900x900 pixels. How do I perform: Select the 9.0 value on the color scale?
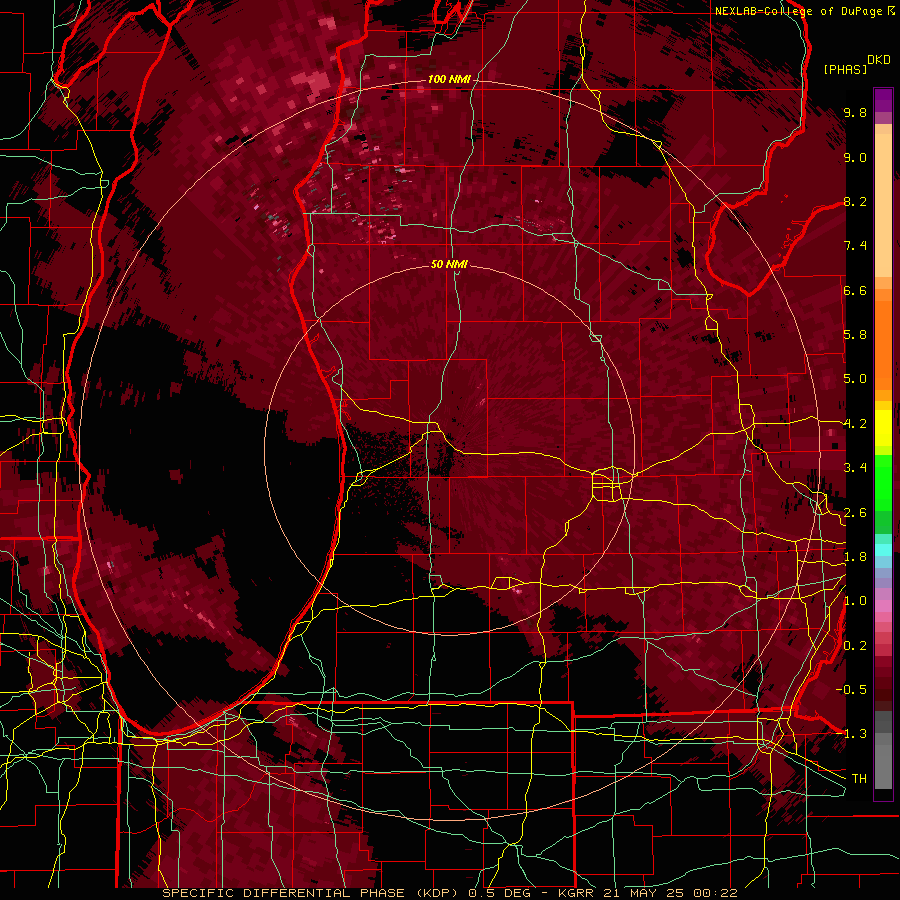click(855, 157)
